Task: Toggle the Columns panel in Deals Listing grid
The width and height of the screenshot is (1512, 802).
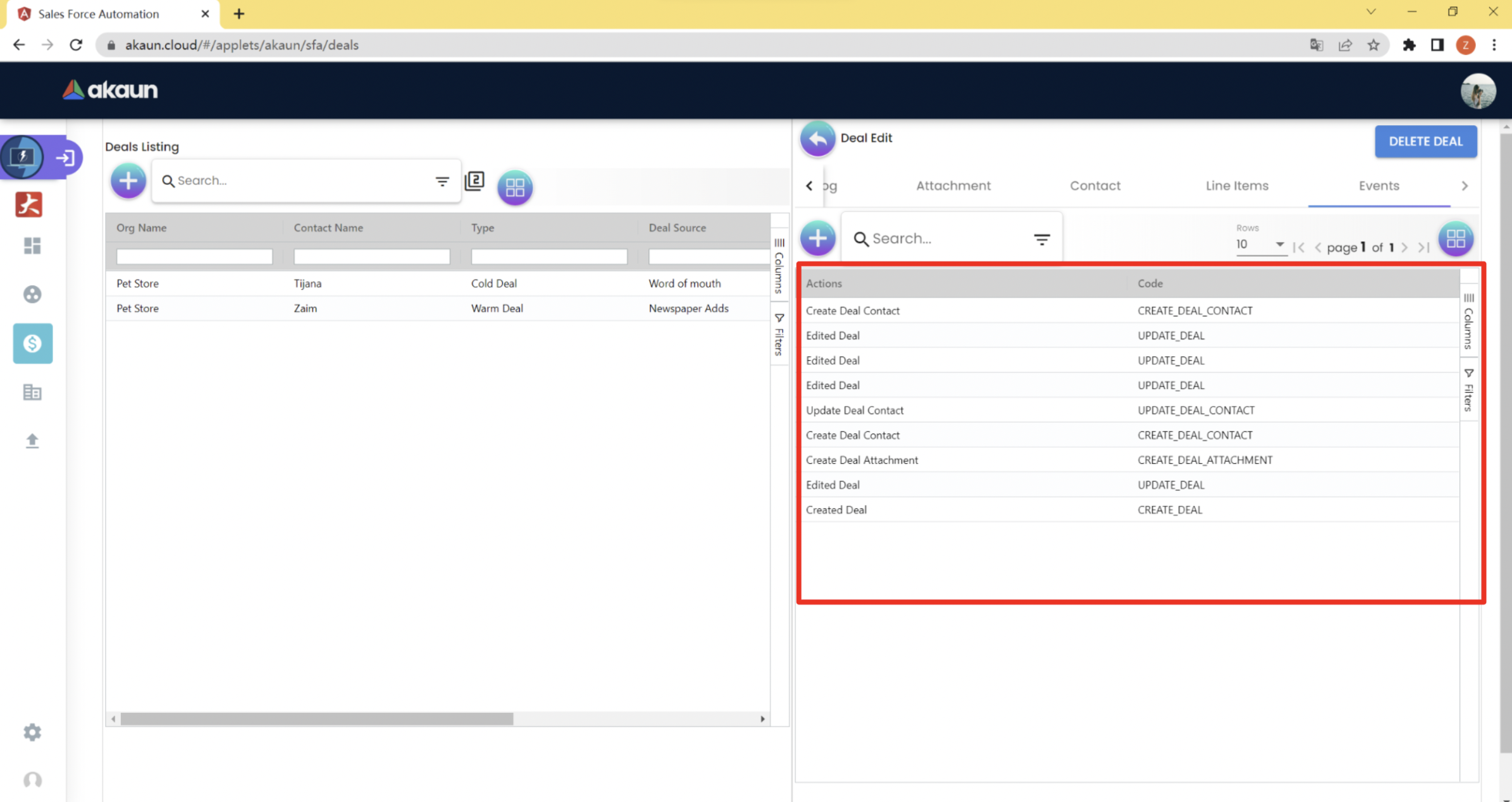Action: (x=779, y=266)
